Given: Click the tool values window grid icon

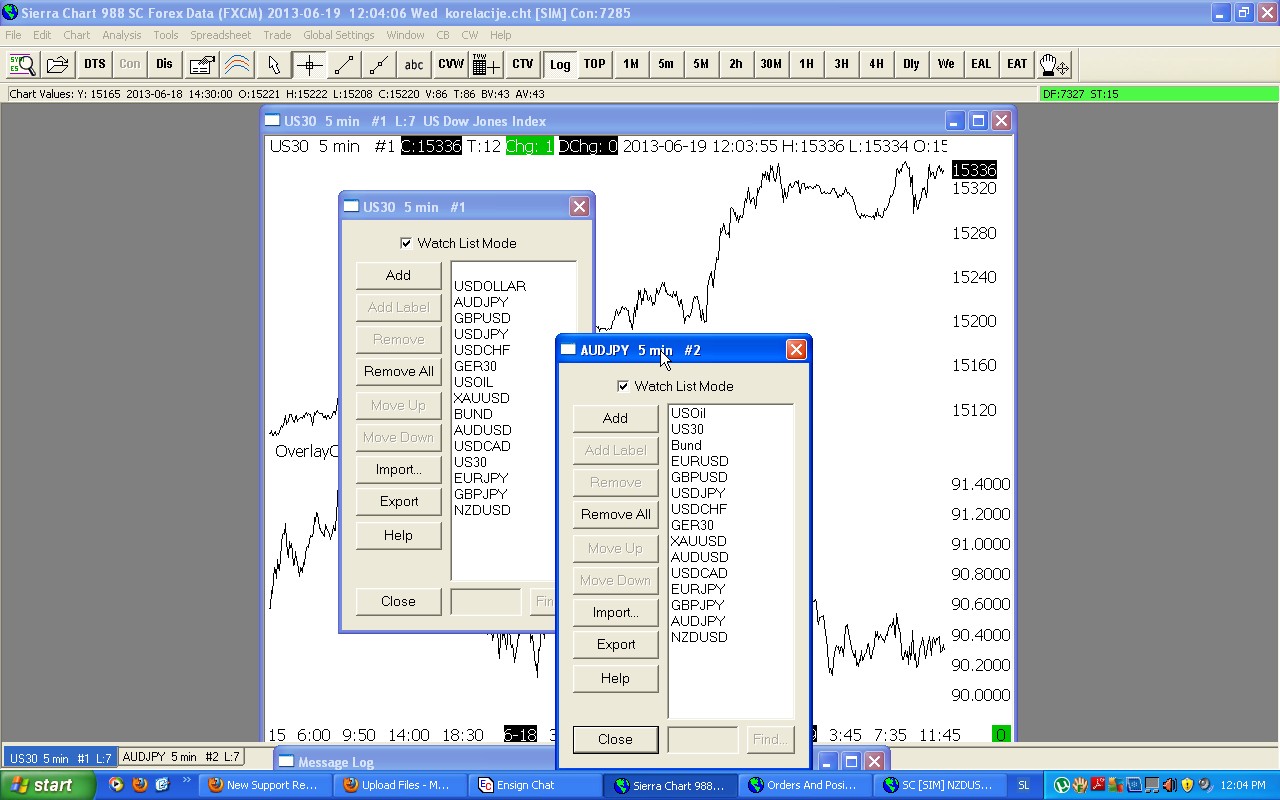Looking at the screenshot, I should [486, 65].
